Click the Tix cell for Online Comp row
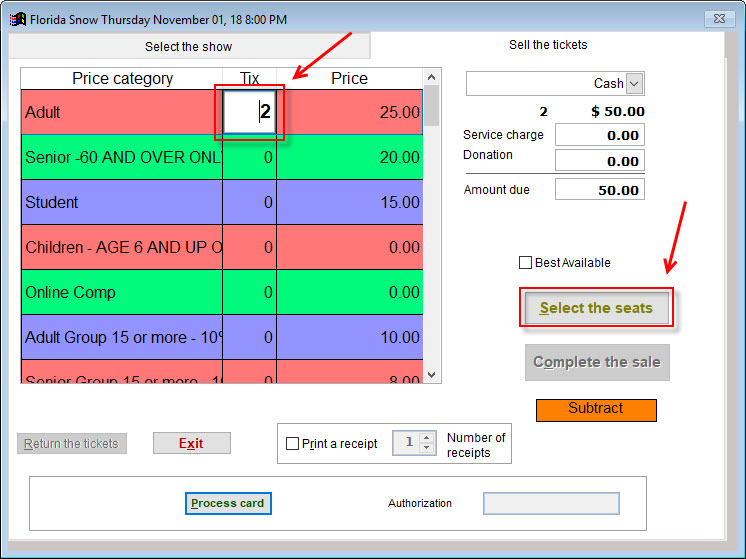The height and width of the screenshot is (559, 746). [x=250, y=292]
